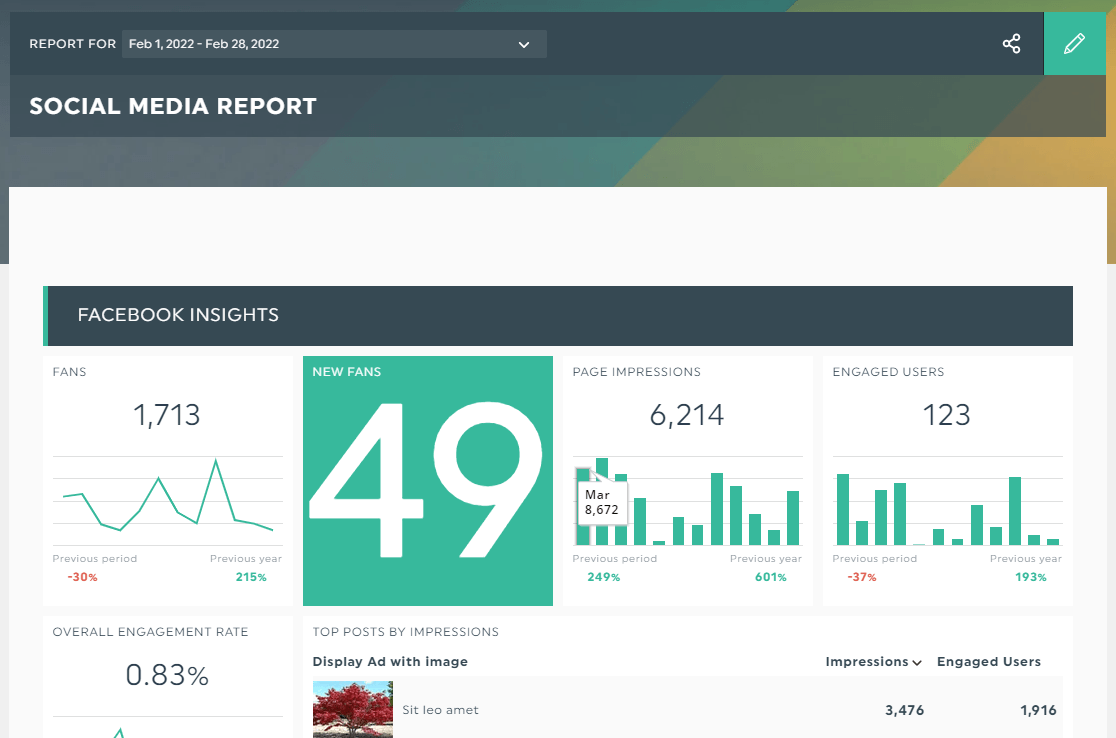Click the Page Impressions 6,214 value
The image size is (1116, 738).
point(687,415)
